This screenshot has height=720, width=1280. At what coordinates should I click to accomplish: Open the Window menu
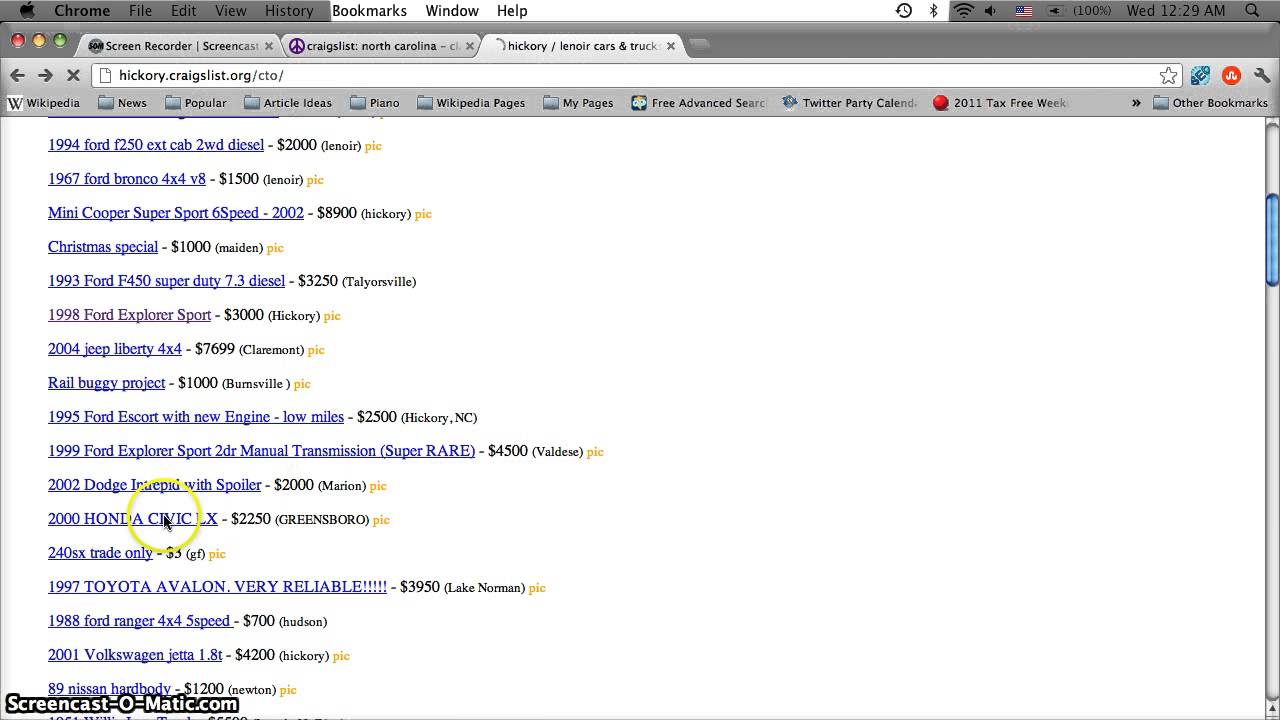pyautogui.click(x=452, y=11)
